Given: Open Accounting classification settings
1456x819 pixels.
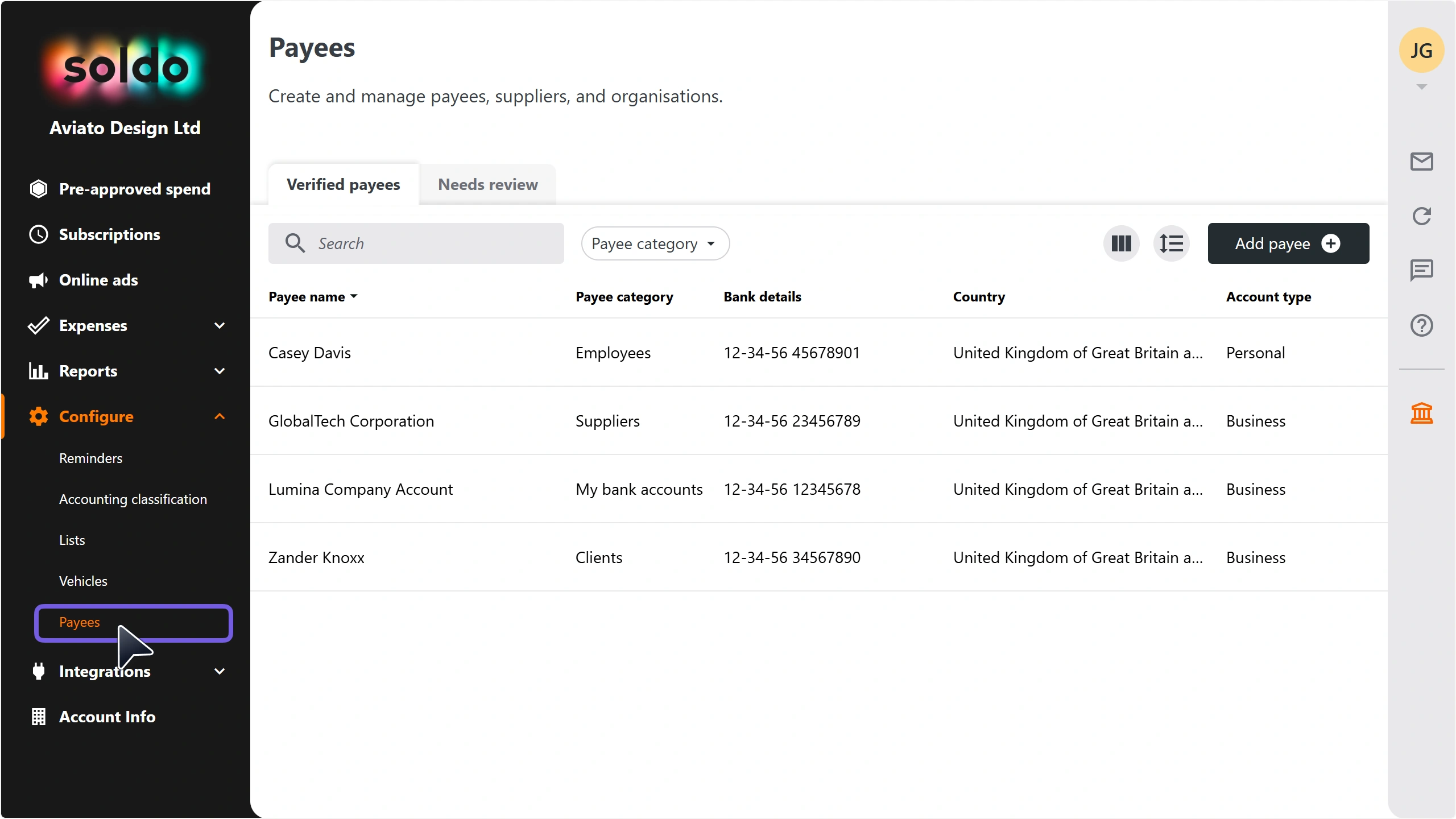Looking at the screenshot, I should pyautogui.click(x=133, y=499).
